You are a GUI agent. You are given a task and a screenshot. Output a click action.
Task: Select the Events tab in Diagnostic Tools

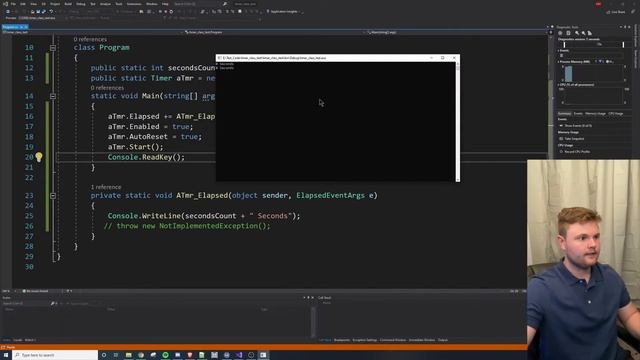pos(578,114)
